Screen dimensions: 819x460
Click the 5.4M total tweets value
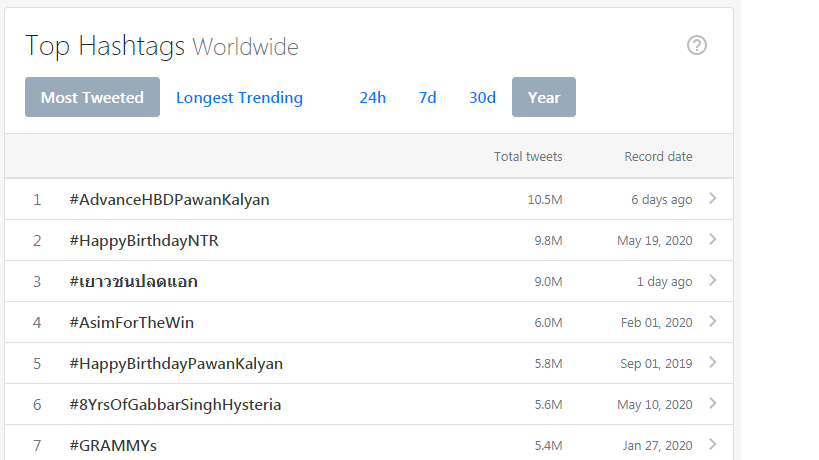point(548,445)
